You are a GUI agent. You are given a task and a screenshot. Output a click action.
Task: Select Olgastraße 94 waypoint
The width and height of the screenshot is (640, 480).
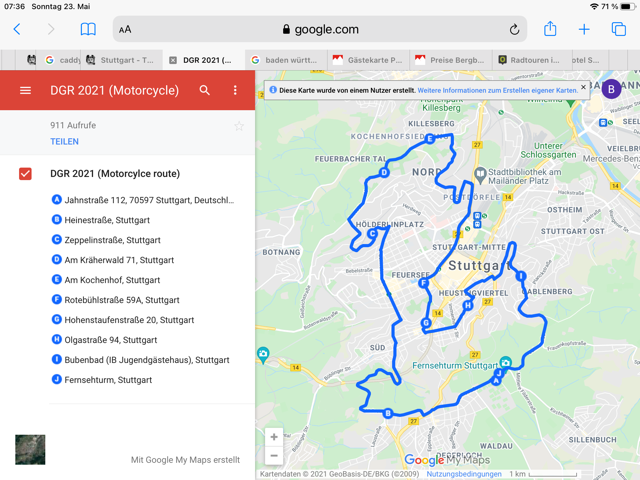pos(104,340)
